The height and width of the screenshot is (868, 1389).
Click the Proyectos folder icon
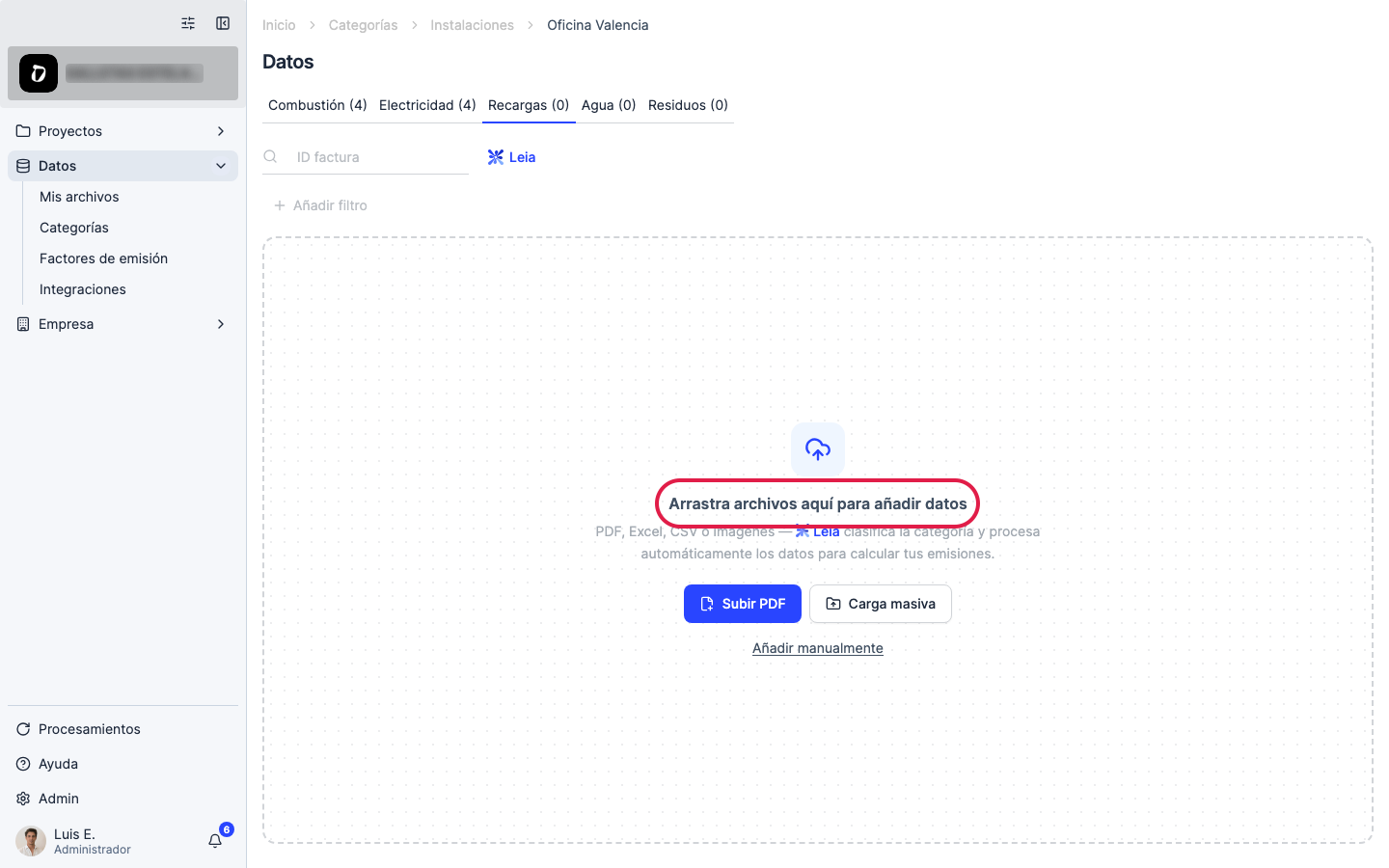pyautogui.click(x=23, y=131)
